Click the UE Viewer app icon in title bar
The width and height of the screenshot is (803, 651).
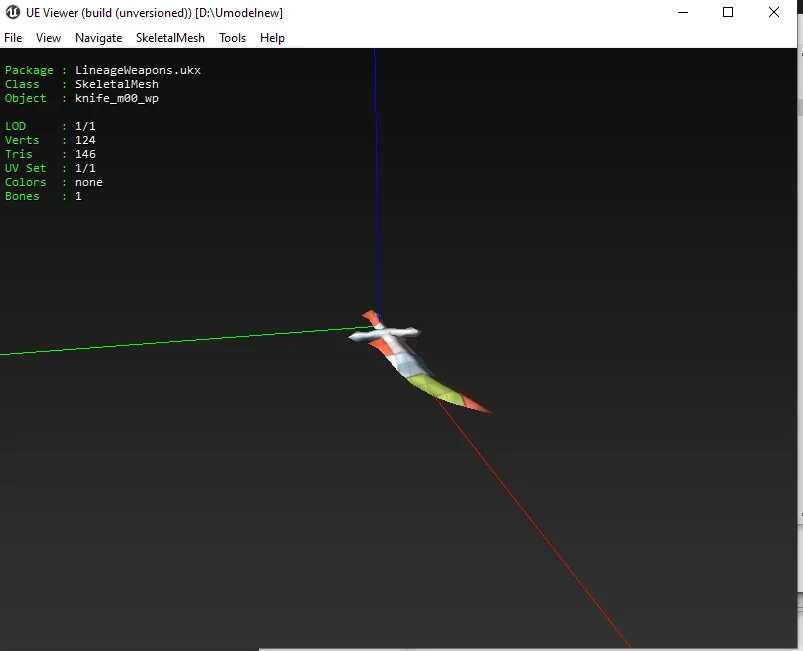12,12
